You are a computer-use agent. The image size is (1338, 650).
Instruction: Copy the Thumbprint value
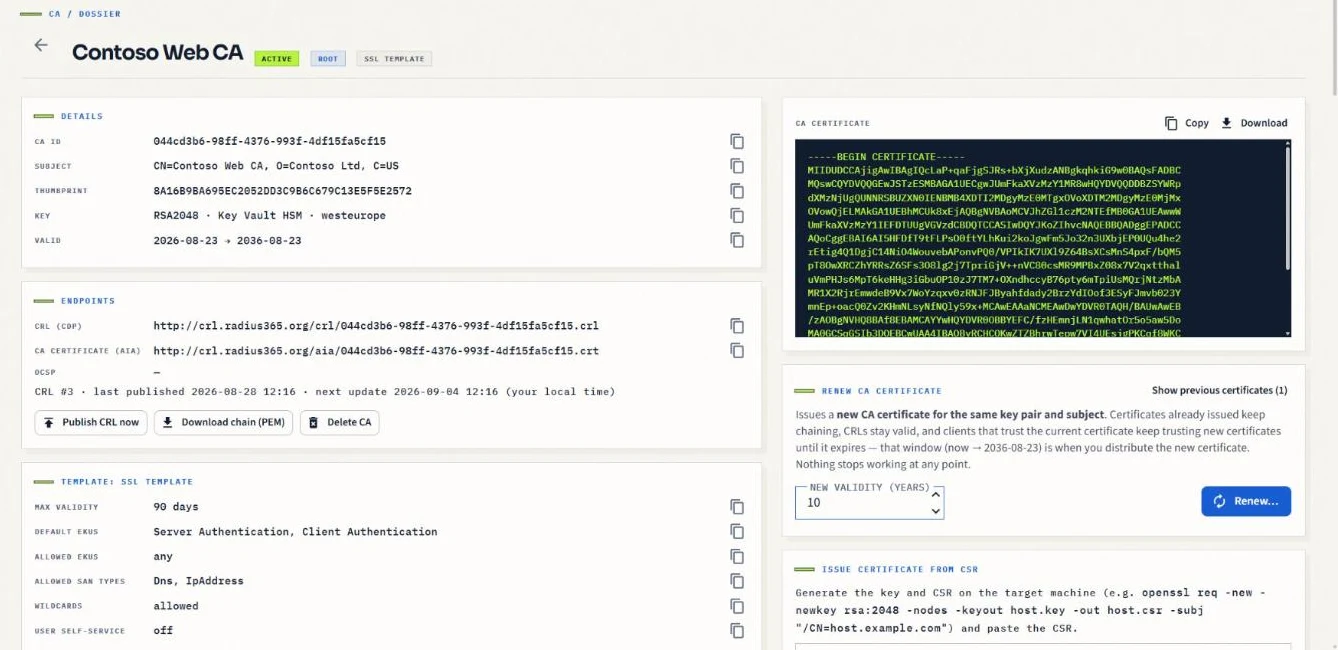coord(737,191)
